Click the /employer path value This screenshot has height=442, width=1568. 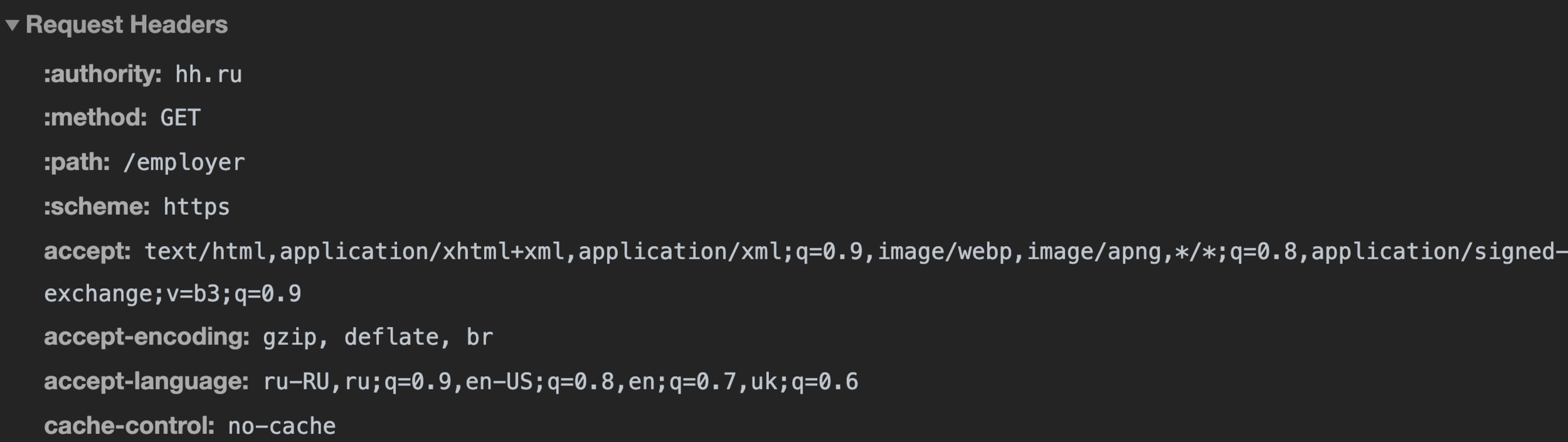tap(184, 163)
